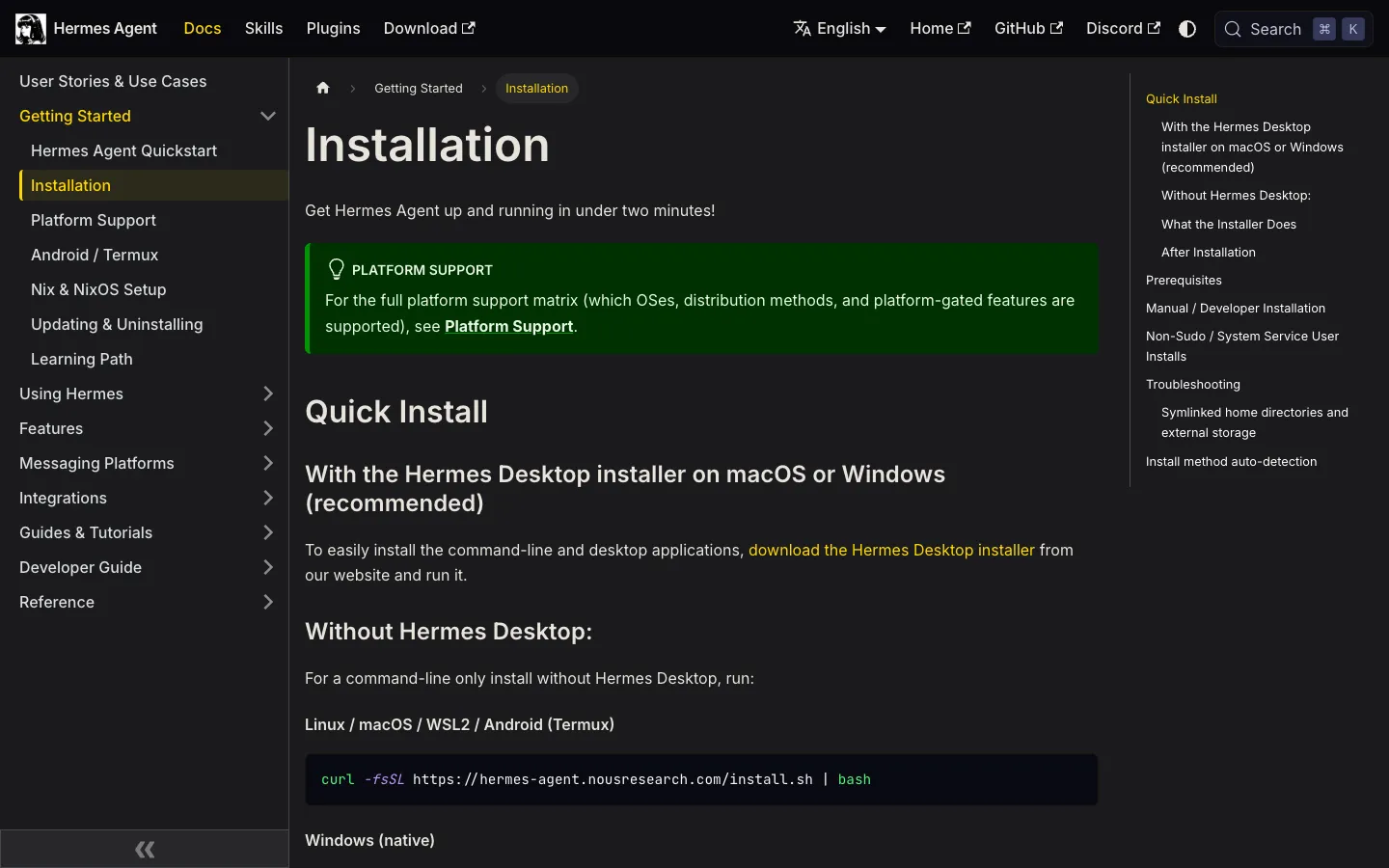Click the language translate icon
The width and height of the screenshot is (1389, 868).
point(803,29)
